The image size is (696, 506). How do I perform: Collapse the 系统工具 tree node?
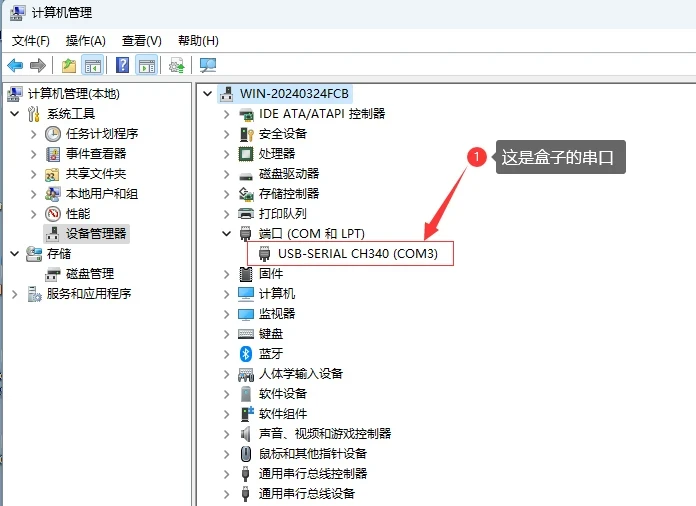coord(15,114)
